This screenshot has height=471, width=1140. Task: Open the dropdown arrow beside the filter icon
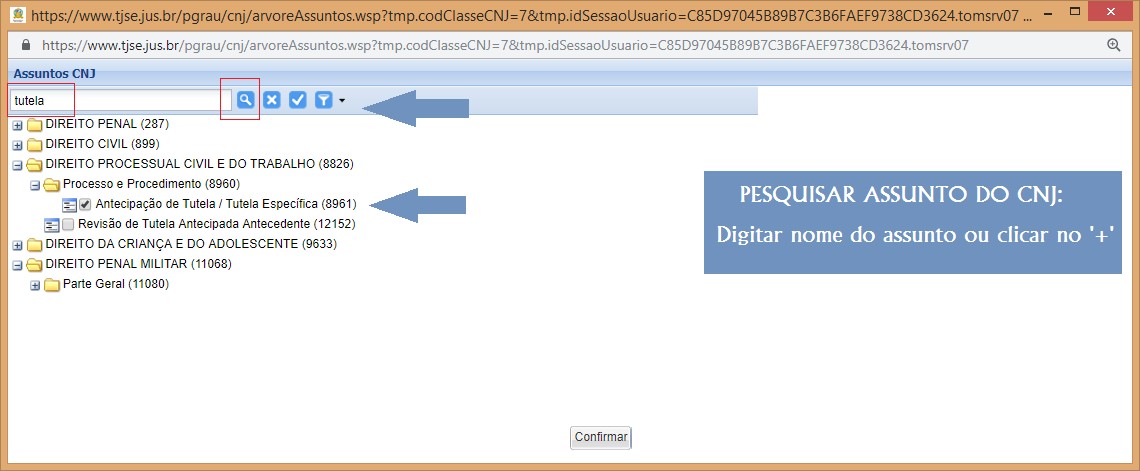click(x=342, y=101)
